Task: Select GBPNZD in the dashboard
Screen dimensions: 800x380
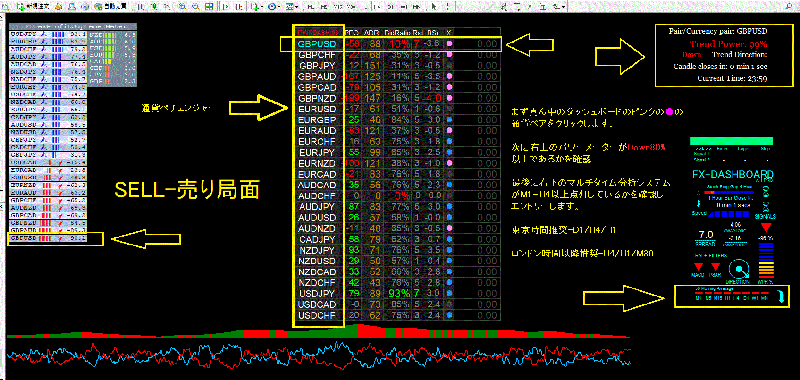Action: pyautogui.click(x=317, y=98)
